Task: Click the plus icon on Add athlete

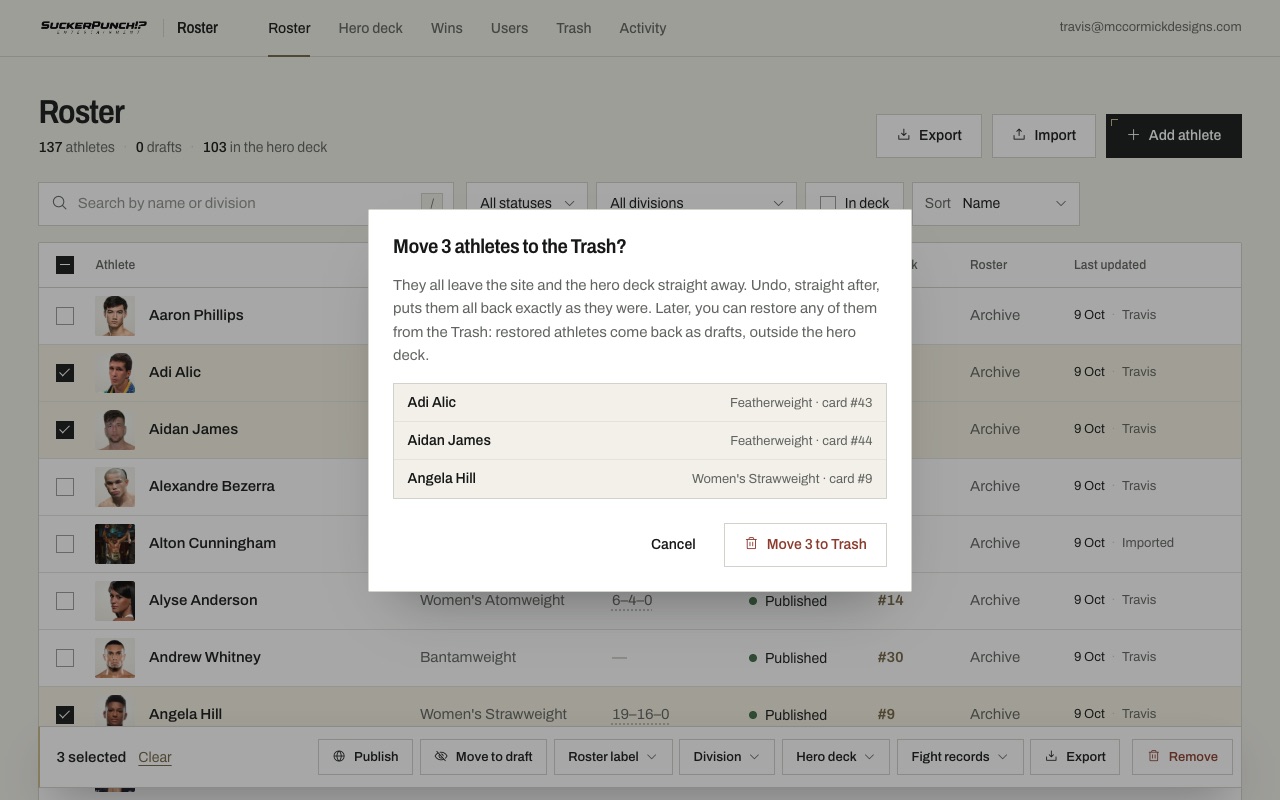Action: [1133, 135]
